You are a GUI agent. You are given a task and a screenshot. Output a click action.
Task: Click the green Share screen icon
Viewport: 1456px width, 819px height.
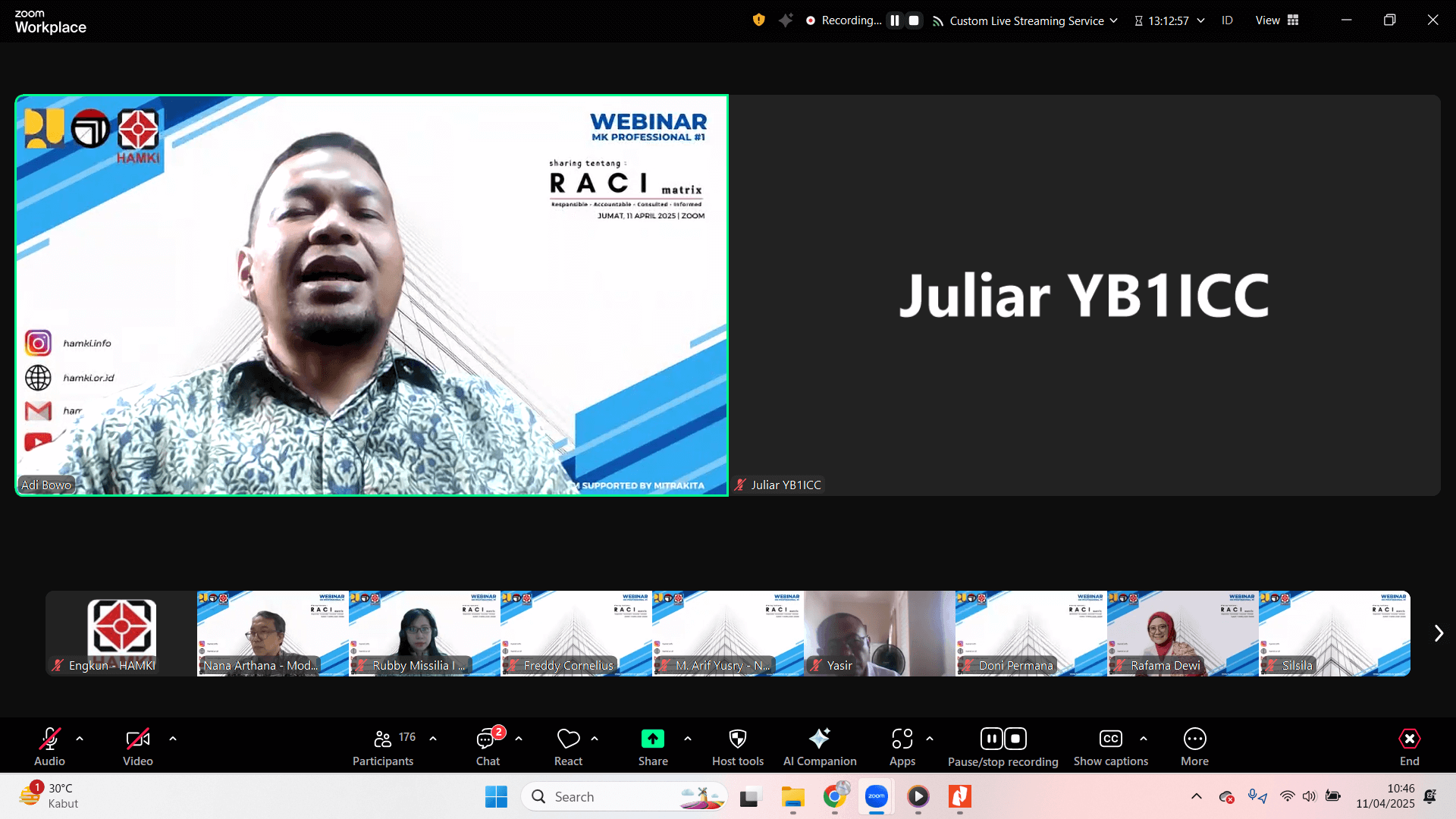pyautogui.click(x=652, y=739)
